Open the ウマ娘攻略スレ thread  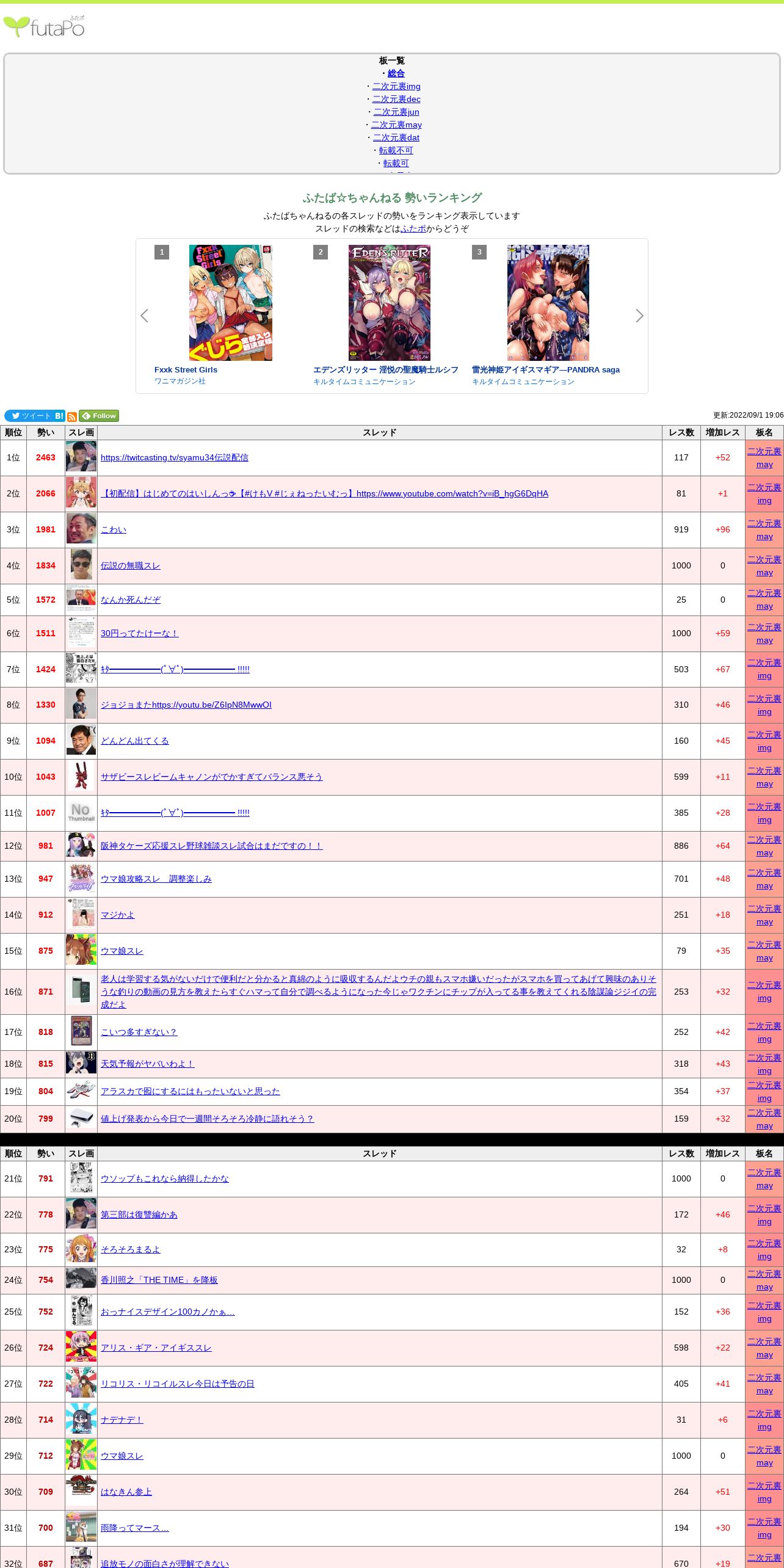pos(156,879)
